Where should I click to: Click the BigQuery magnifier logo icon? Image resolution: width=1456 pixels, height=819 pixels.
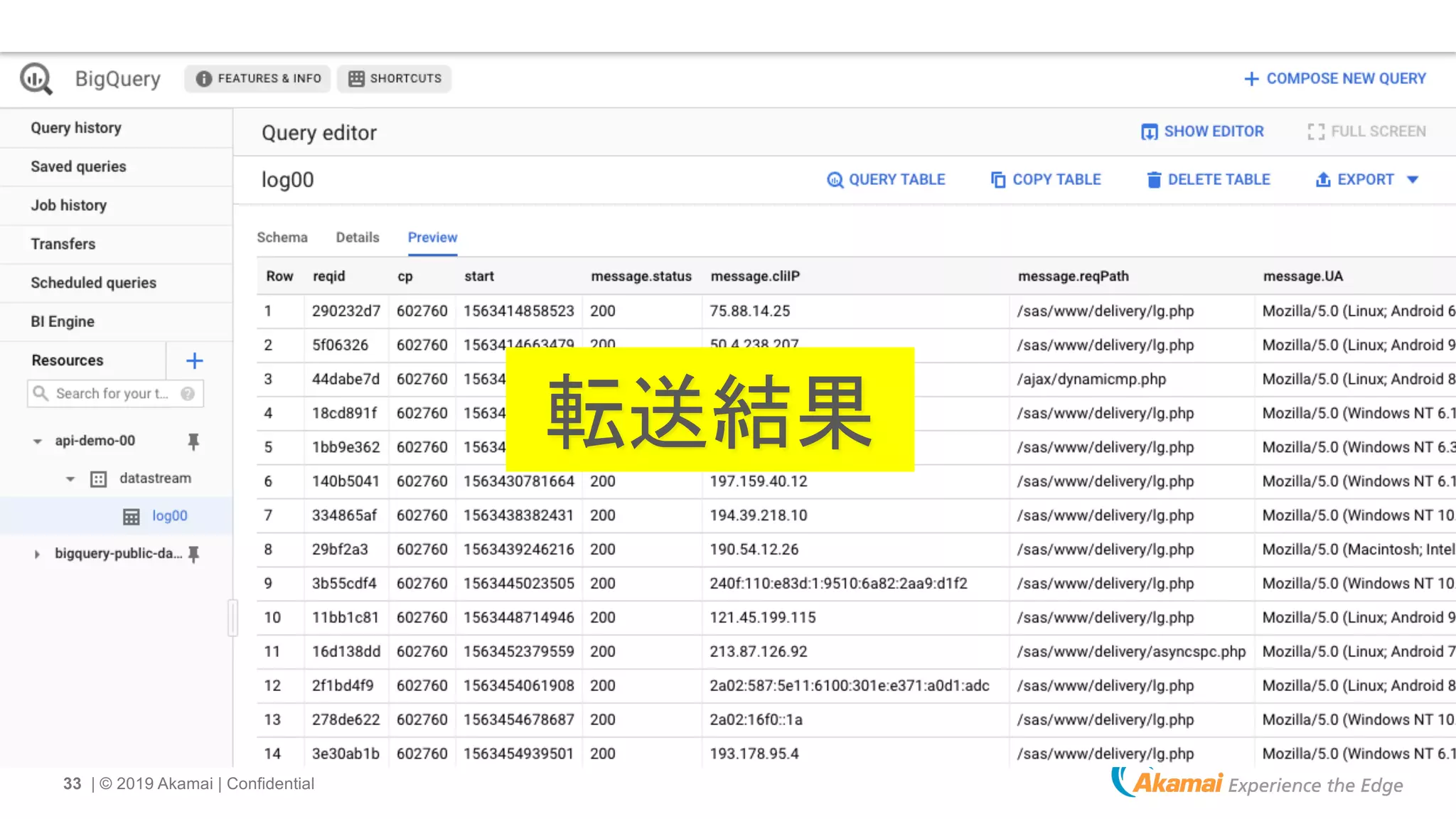[x=36, y=78]
